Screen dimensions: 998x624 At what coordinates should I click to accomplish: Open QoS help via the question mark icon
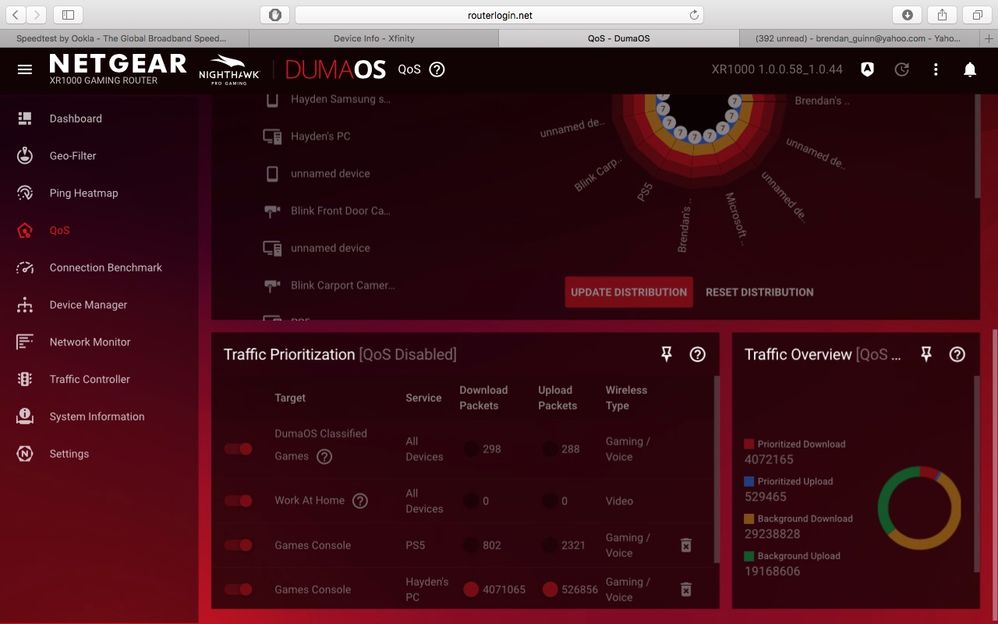point(437,70)
